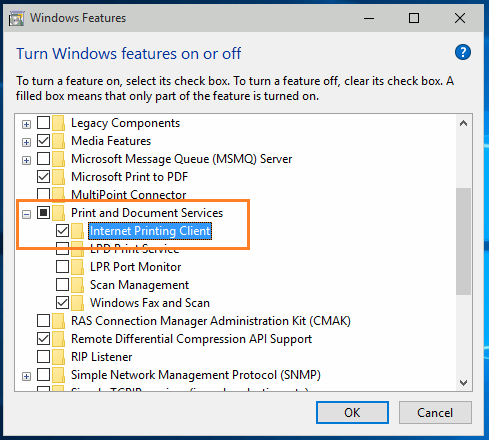Click the Microsoft Print to PDF folder icon

point(58,177)
